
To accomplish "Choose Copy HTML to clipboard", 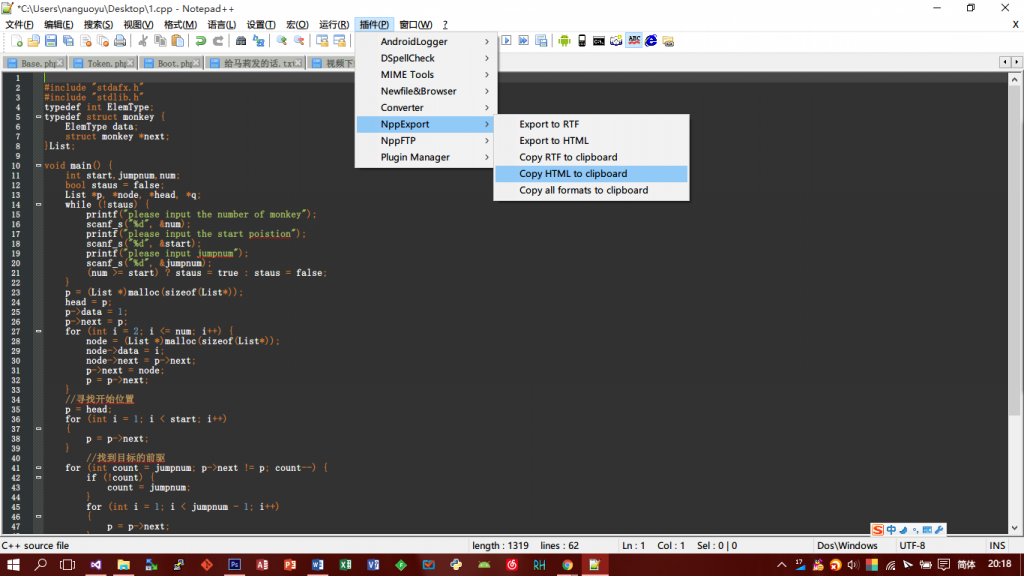I will (591, 174).
